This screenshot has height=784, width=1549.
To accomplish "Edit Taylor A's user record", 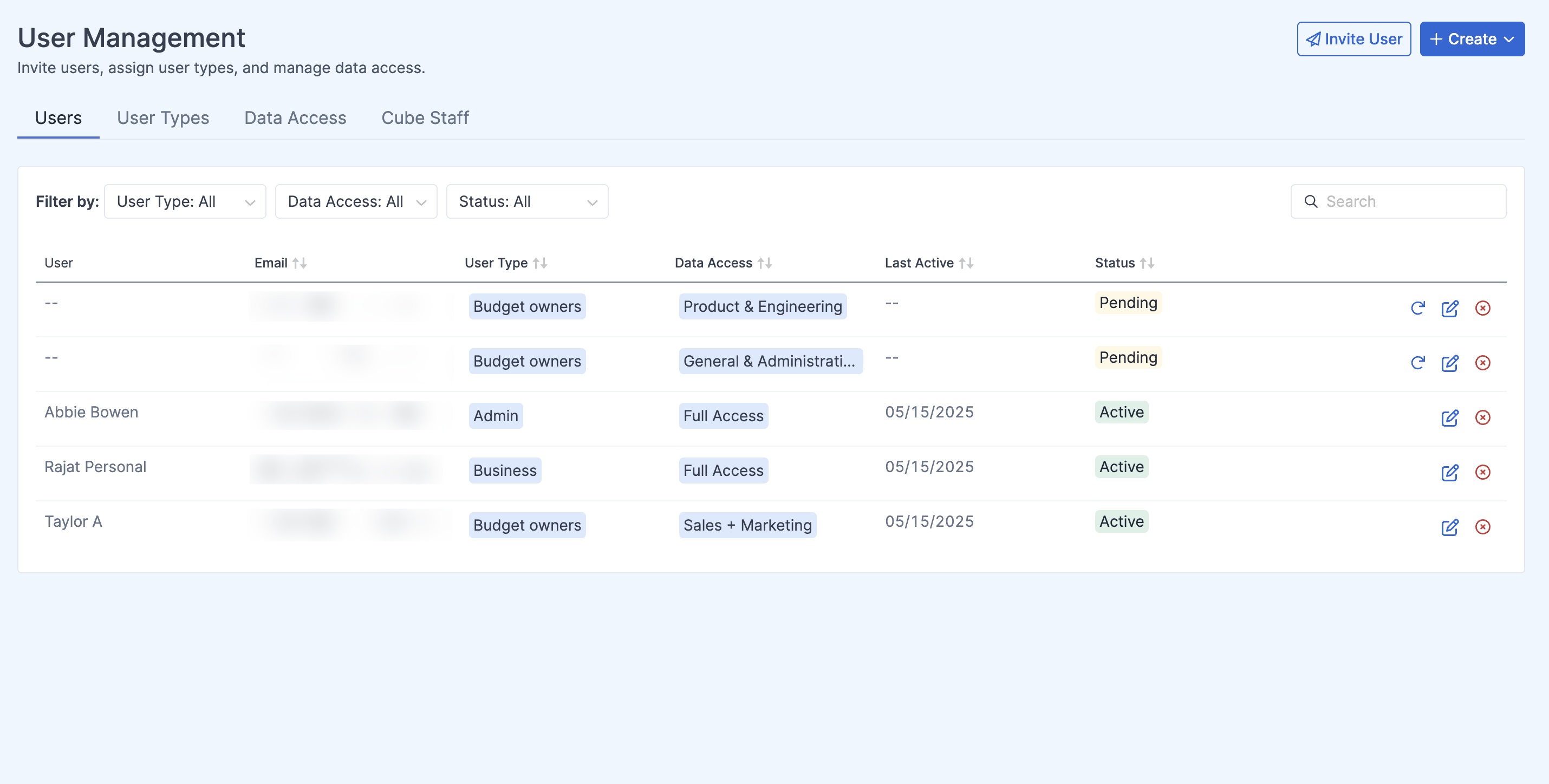I will [1450, 527].
